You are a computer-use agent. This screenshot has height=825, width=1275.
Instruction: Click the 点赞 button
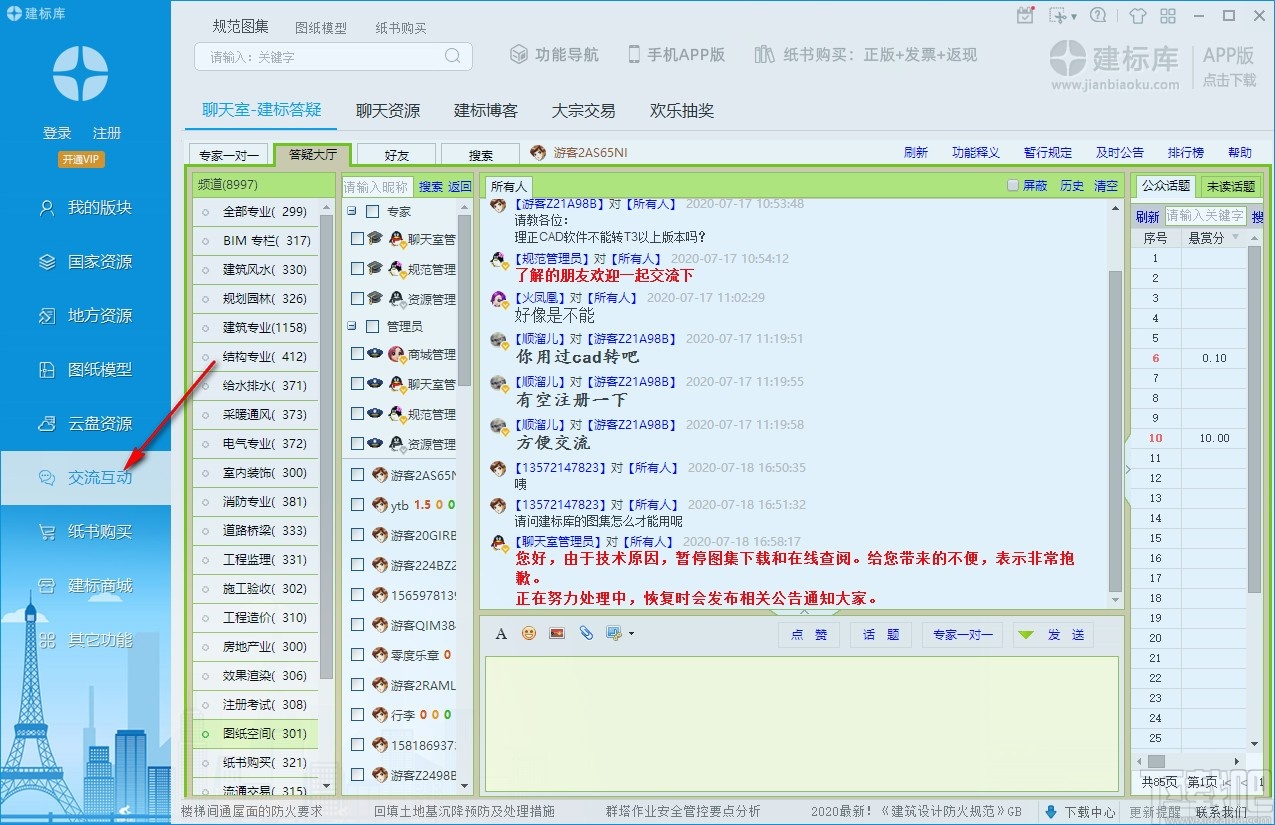click(x=809, y=635)
